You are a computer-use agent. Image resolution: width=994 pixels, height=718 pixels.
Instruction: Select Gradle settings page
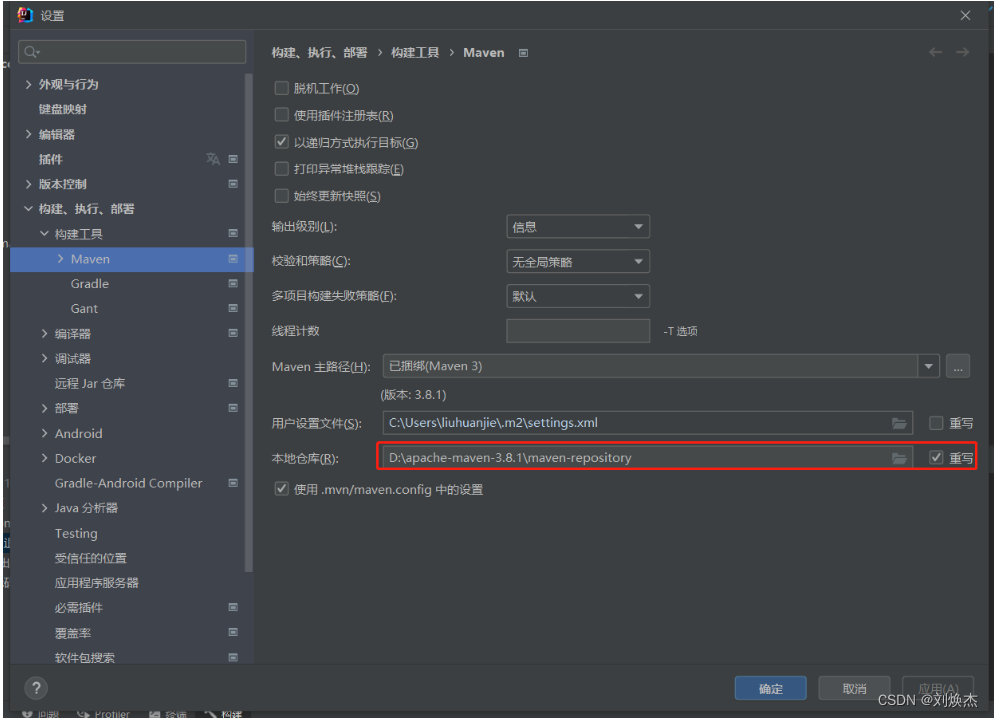click(90, 284)
